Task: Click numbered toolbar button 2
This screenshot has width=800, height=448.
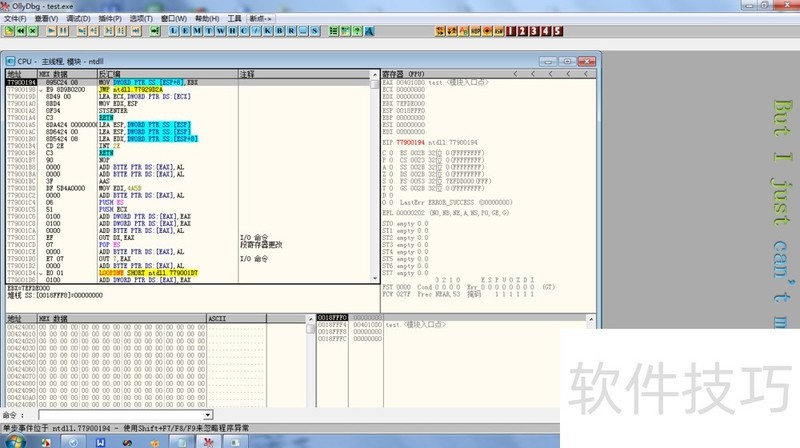Action: (522, 31)
